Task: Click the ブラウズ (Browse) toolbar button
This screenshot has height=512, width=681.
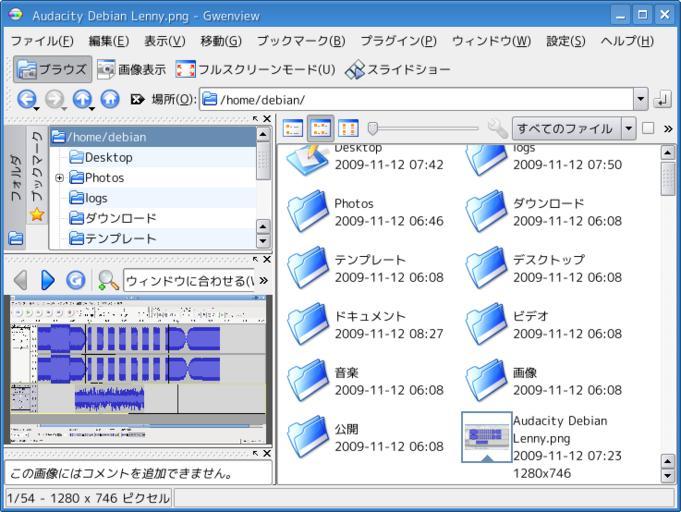Action: coord(53,70)
